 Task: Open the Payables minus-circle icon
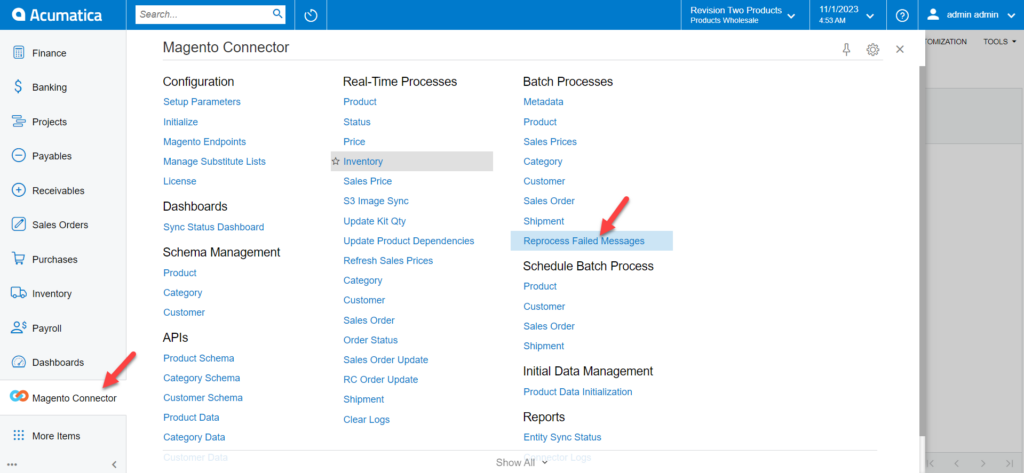pos(18,156)
